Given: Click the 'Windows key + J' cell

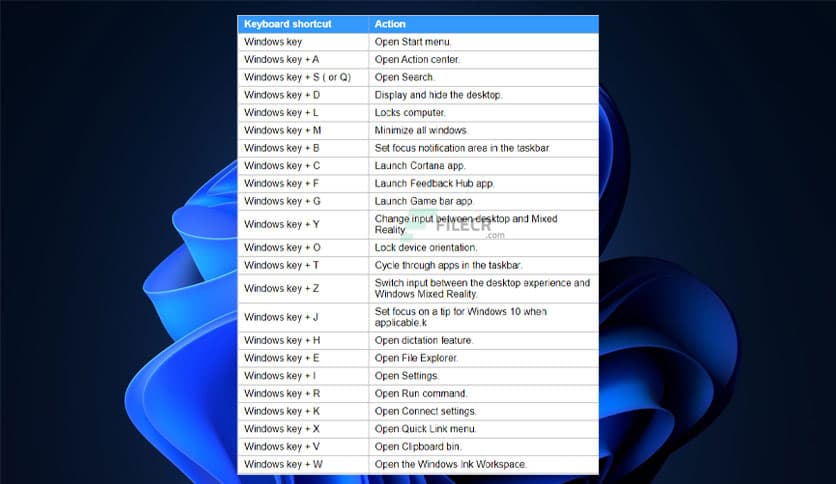Looking at the screenshot, I should coord(303,317).
